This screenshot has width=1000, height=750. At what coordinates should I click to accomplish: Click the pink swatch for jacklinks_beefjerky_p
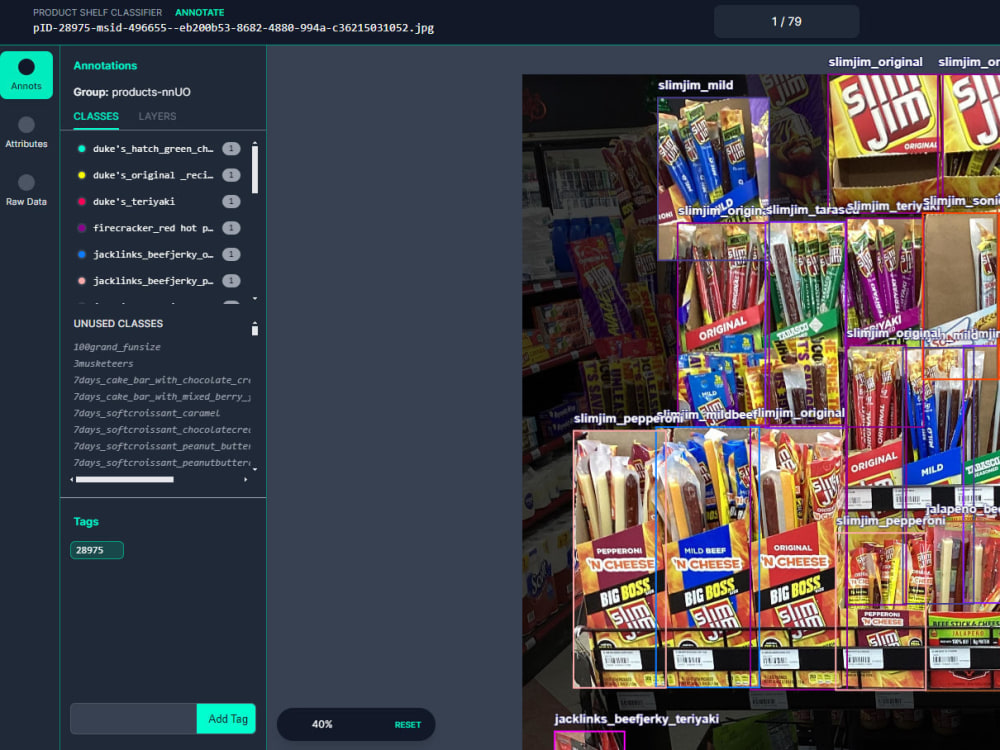(82, 281)
